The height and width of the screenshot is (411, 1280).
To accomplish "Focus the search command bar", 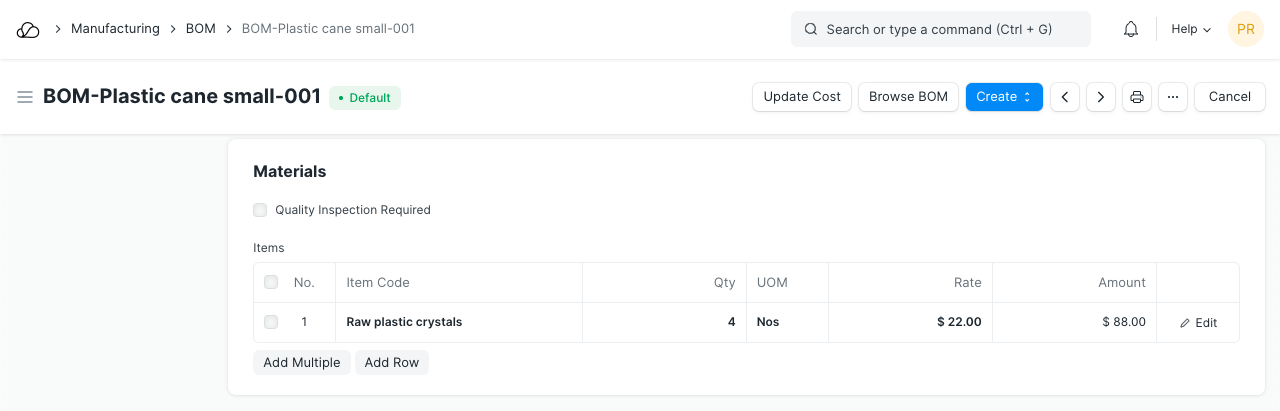I will coord(940,30).
